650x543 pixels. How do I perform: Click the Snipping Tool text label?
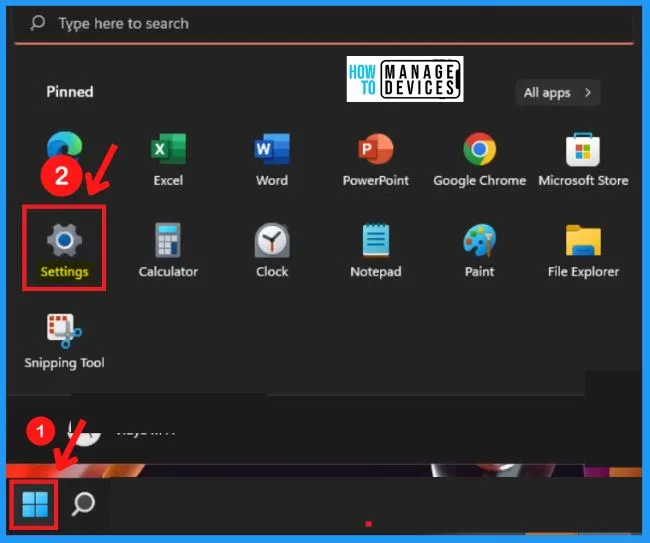64,363
